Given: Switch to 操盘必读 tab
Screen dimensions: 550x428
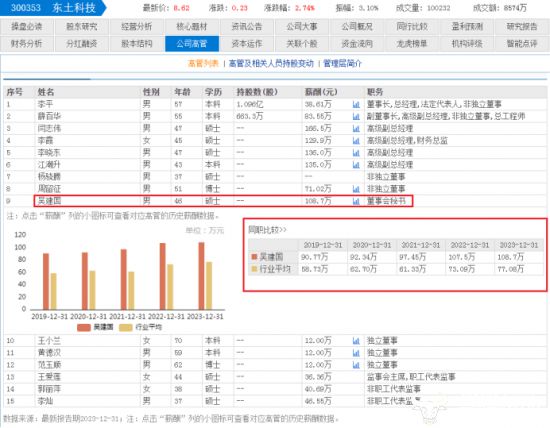Looking at the screenshot, I should 27,26.
